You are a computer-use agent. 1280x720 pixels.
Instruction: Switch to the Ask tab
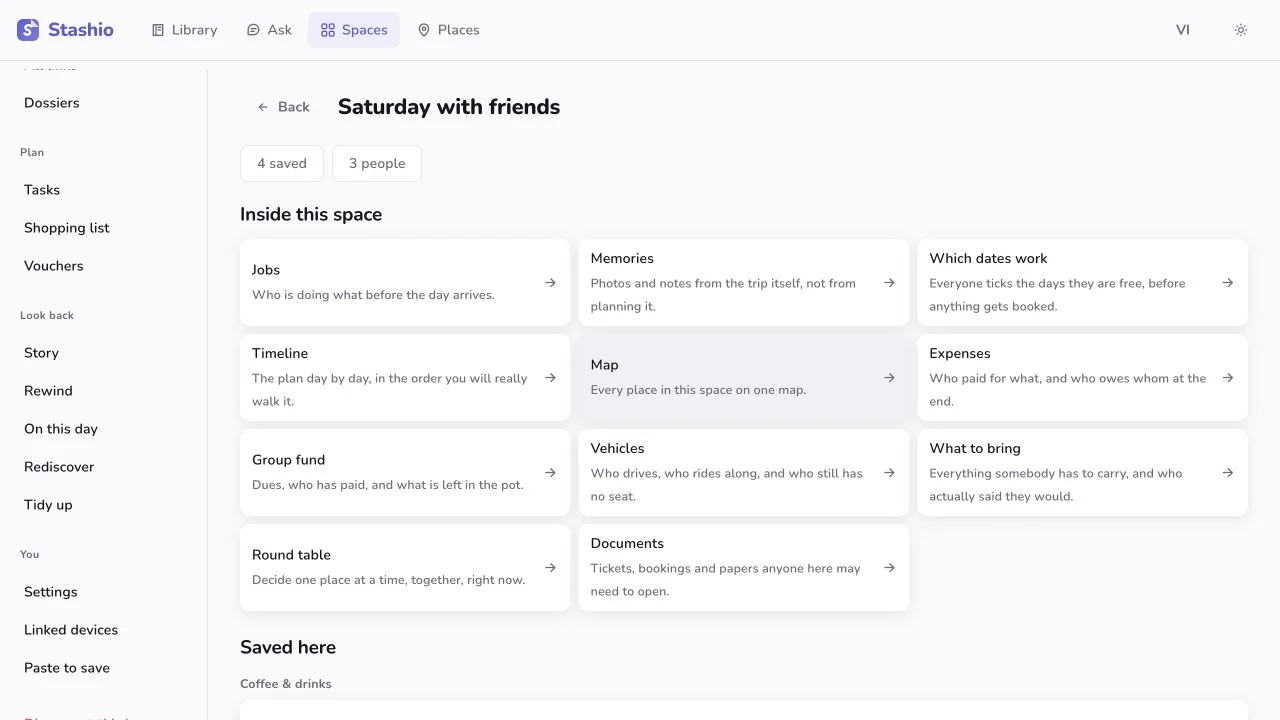(269, 30)
